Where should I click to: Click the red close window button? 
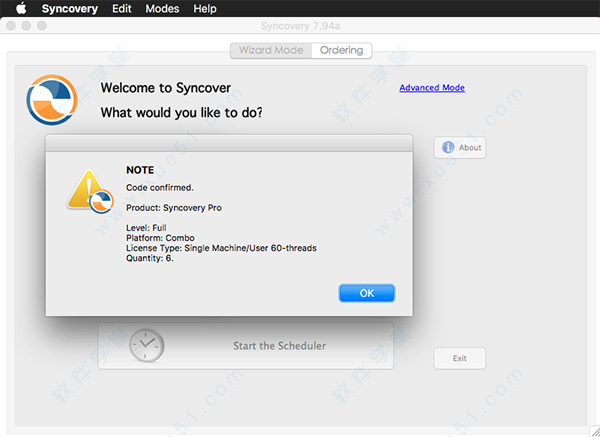pyautogui.click(x=11, y=26)
